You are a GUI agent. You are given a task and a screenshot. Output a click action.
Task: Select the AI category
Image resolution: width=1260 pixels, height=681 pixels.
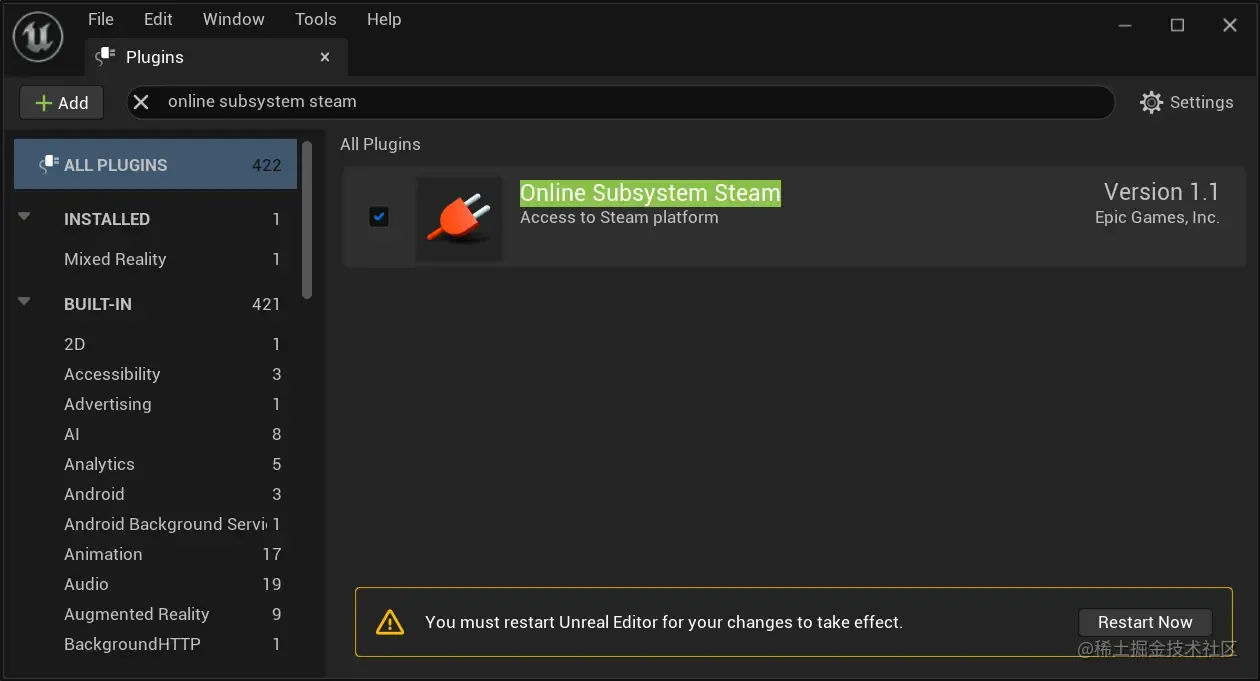click(156, 434)
